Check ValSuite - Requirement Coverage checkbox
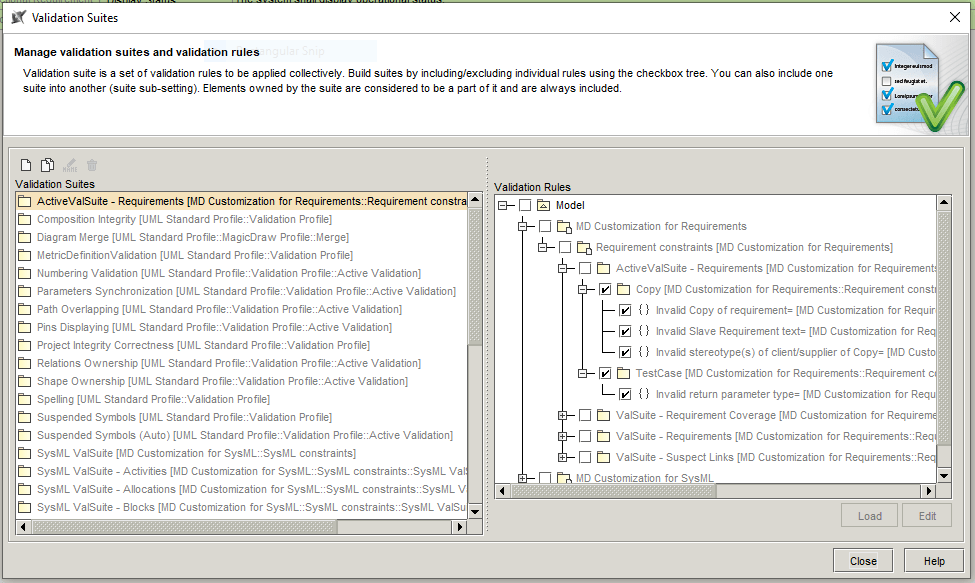Viewport: 975px width, 583px height. (585, 415)
